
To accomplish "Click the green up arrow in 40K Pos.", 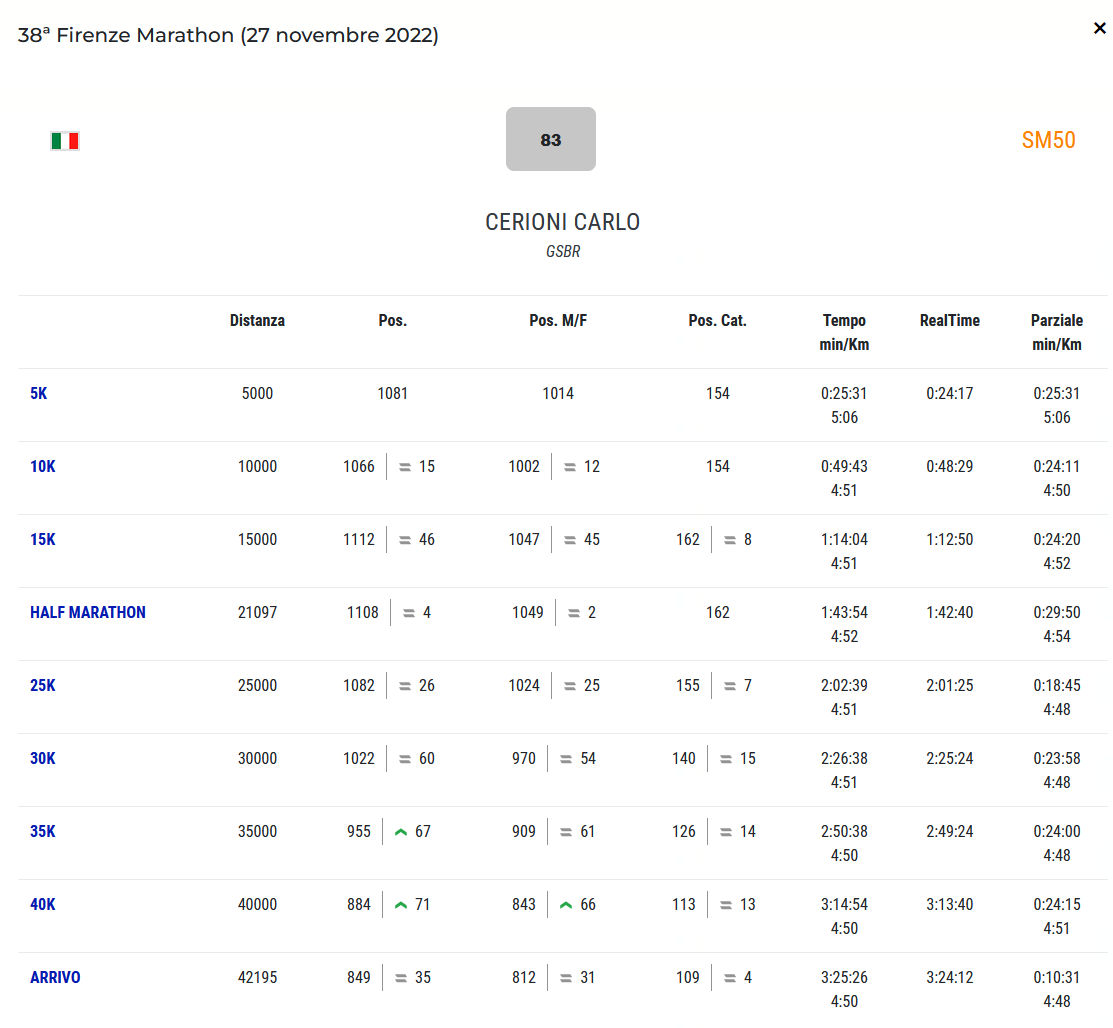I will click(x=401, y=905).
